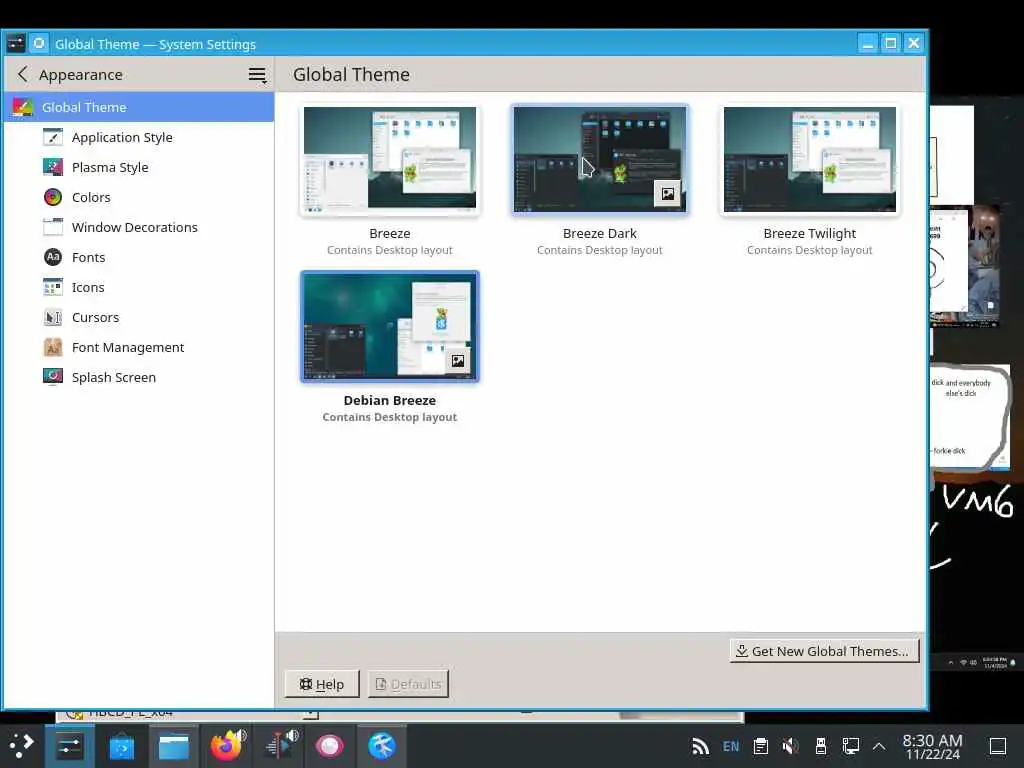Click the Icons grid icon
Image resolution: width=1024 pixels, height=768 pixels.
pos(53,287)
